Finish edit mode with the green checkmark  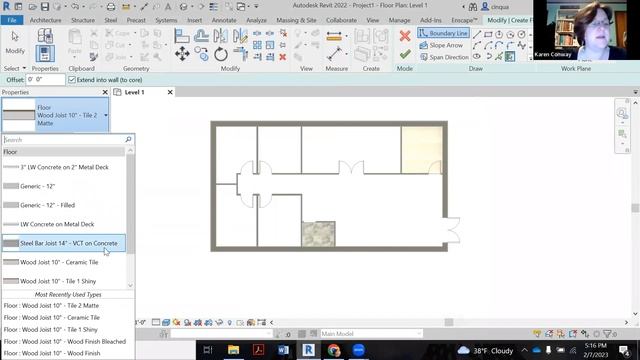[x=405, y=54]
